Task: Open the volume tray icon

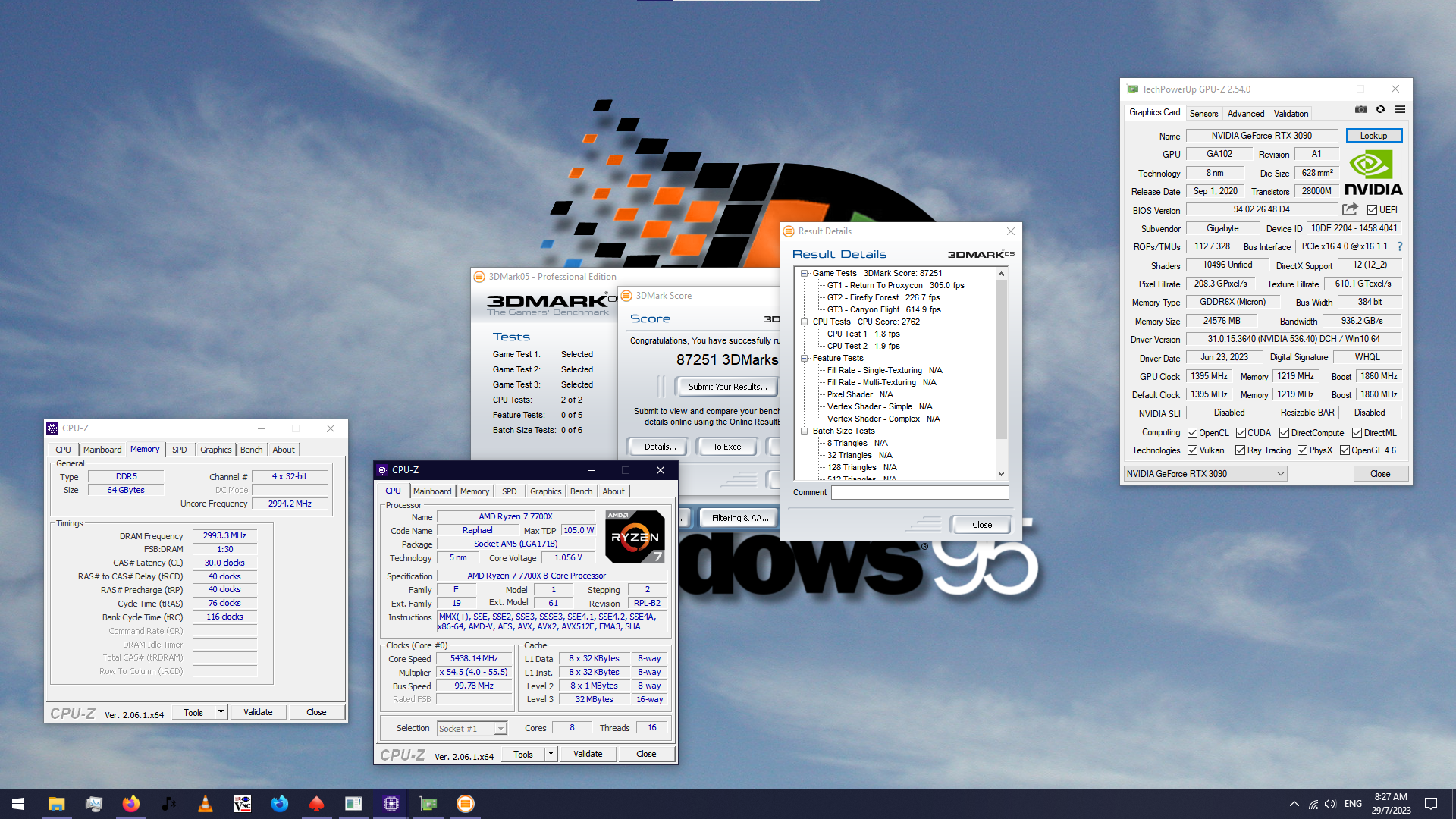Action: (x=1330, y=804)
